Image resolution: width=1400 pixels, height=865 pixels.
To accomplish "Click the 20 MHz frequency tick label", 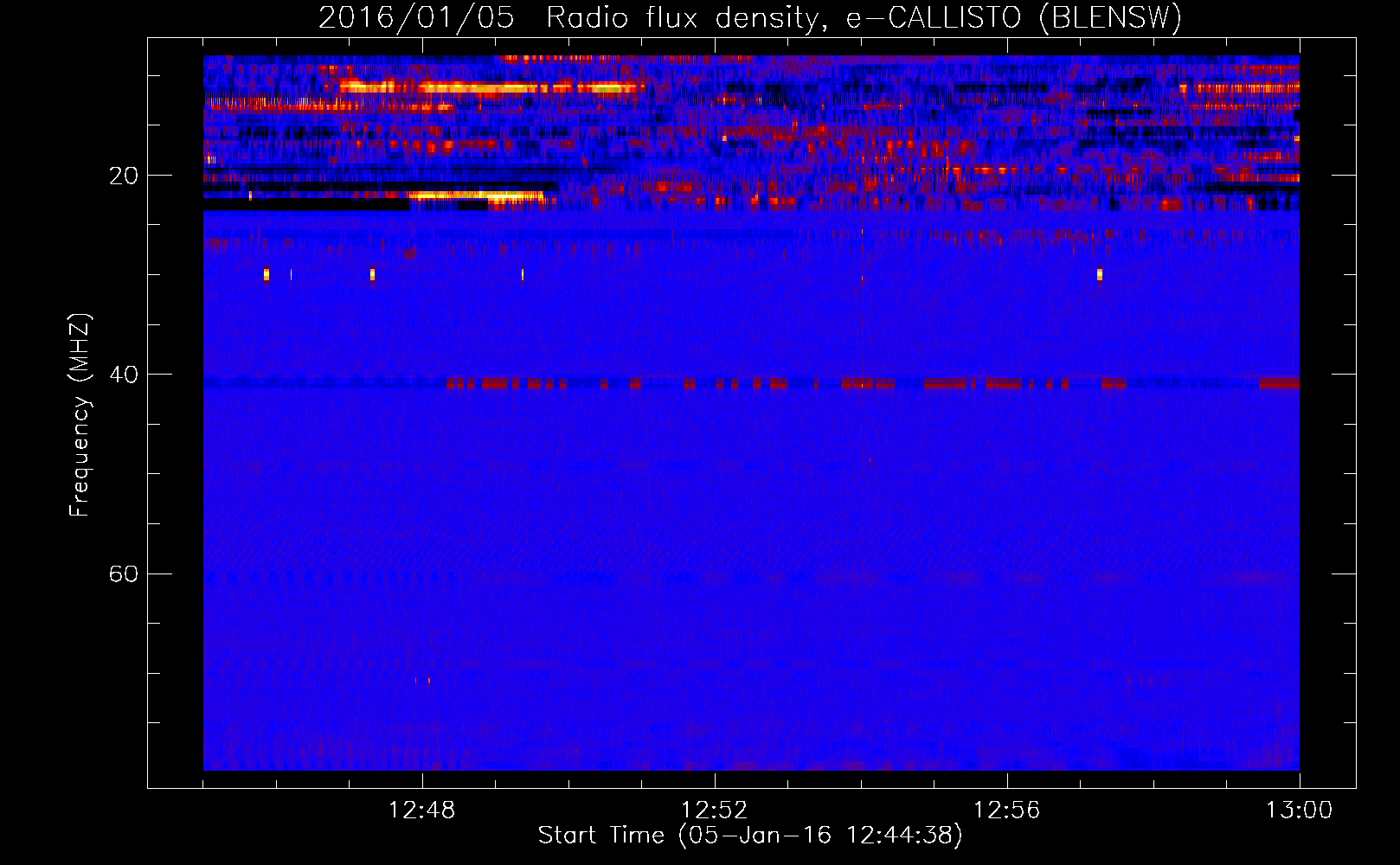I will click(x=124, y=176).
